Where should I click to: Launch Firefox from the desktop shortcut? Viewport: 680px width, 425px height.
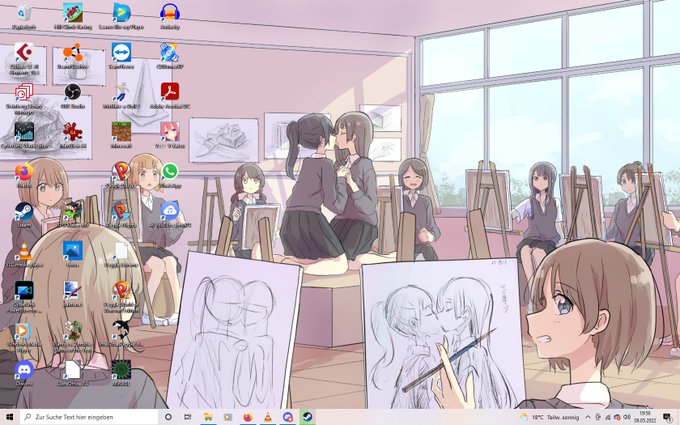point(24,175)
